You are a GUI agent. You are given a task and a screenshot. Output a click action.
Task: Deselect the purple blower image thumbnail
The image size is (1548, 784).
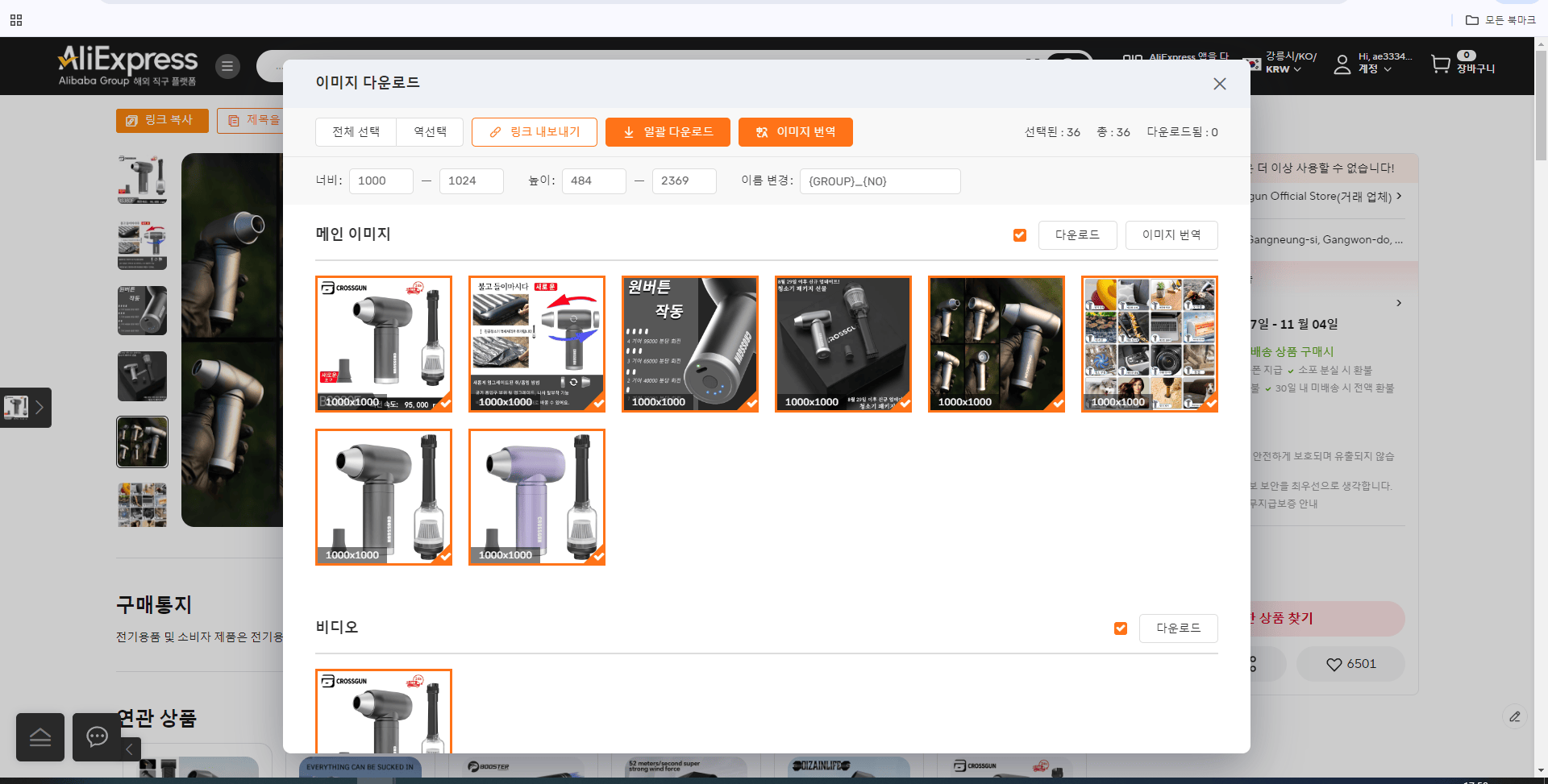tap(537, 497)
